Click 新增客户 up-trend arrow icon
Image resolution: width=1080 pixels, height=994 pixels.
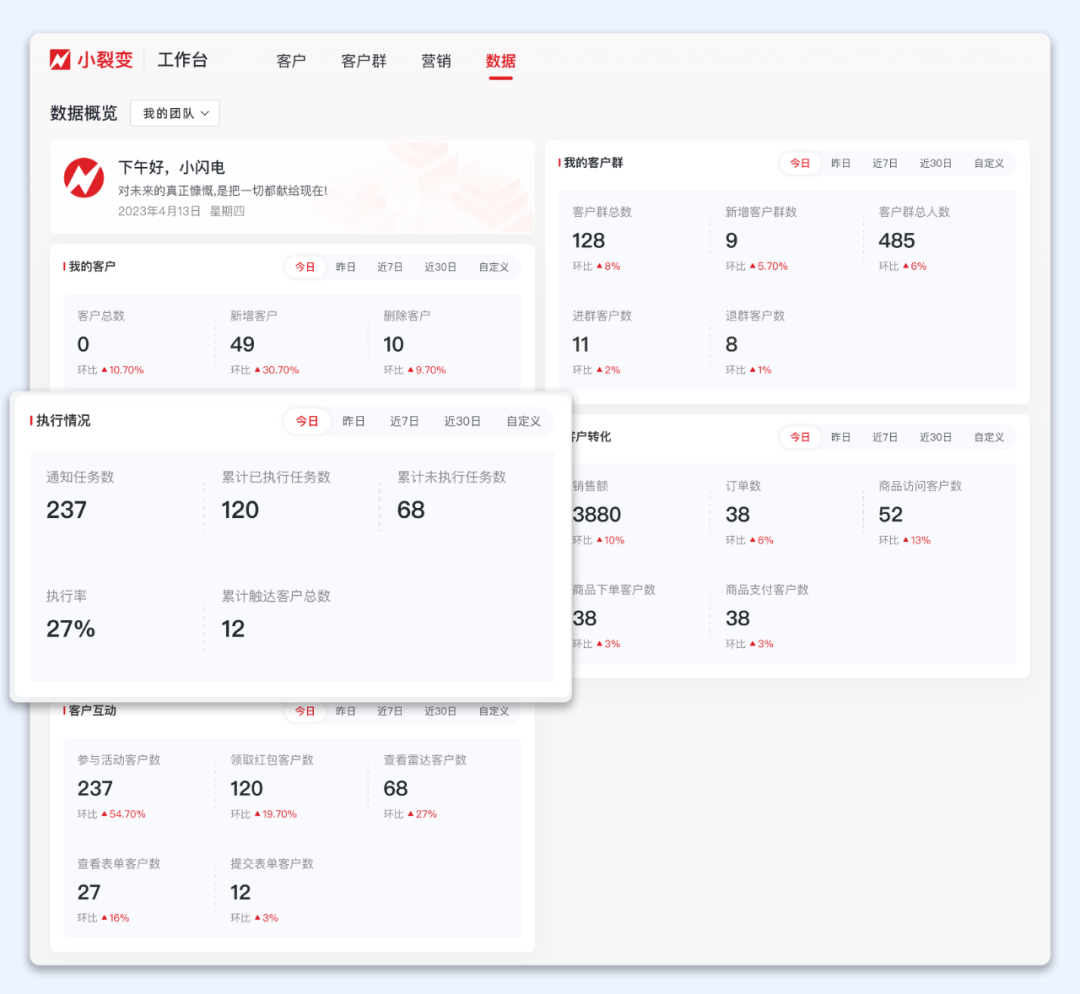(x=258, y=370)
